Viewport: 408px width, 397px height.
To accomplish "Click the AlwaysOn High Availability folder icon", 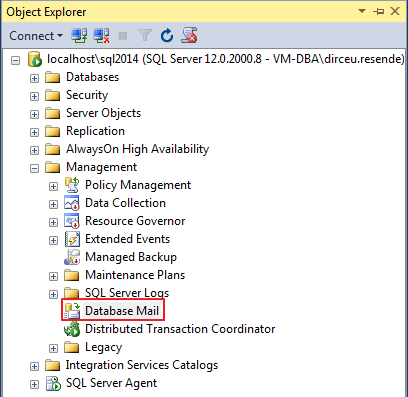I will [x=52, y=149].
